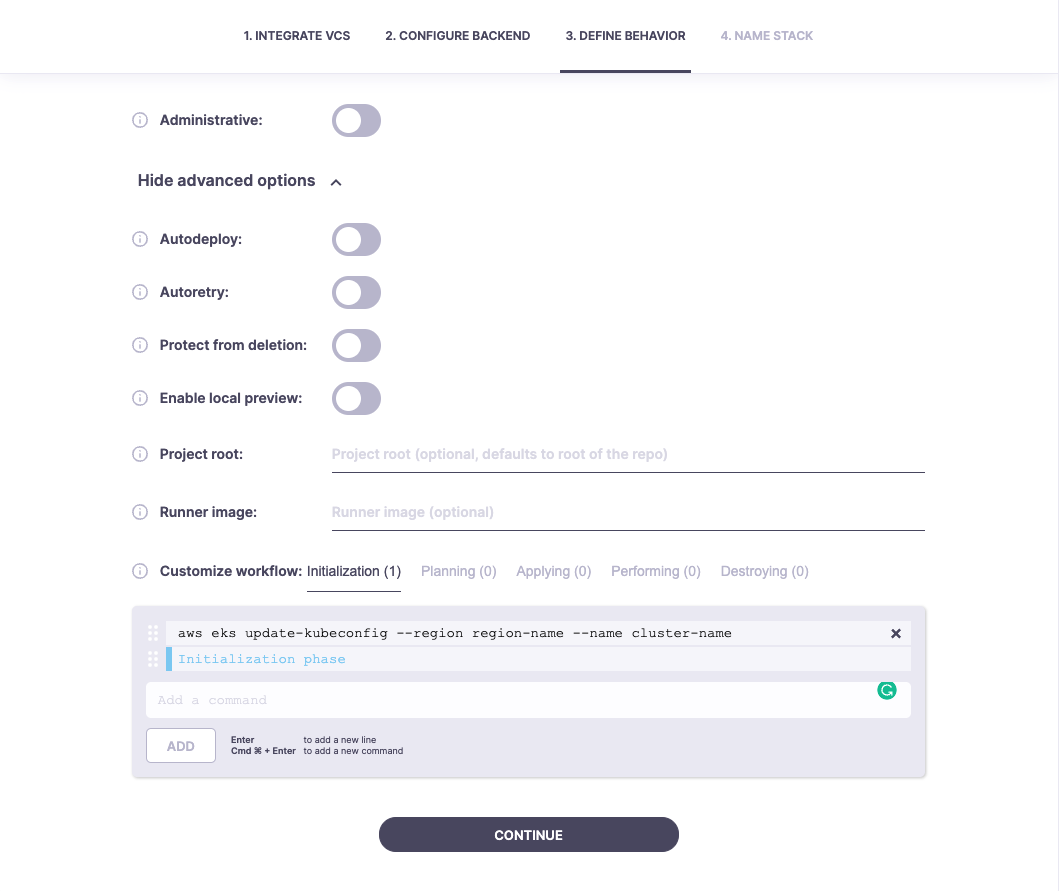Viewport: 1059px width, 891px height.
Task: Click info icon beside Autodeploy
Action: [x=140, y=240]
